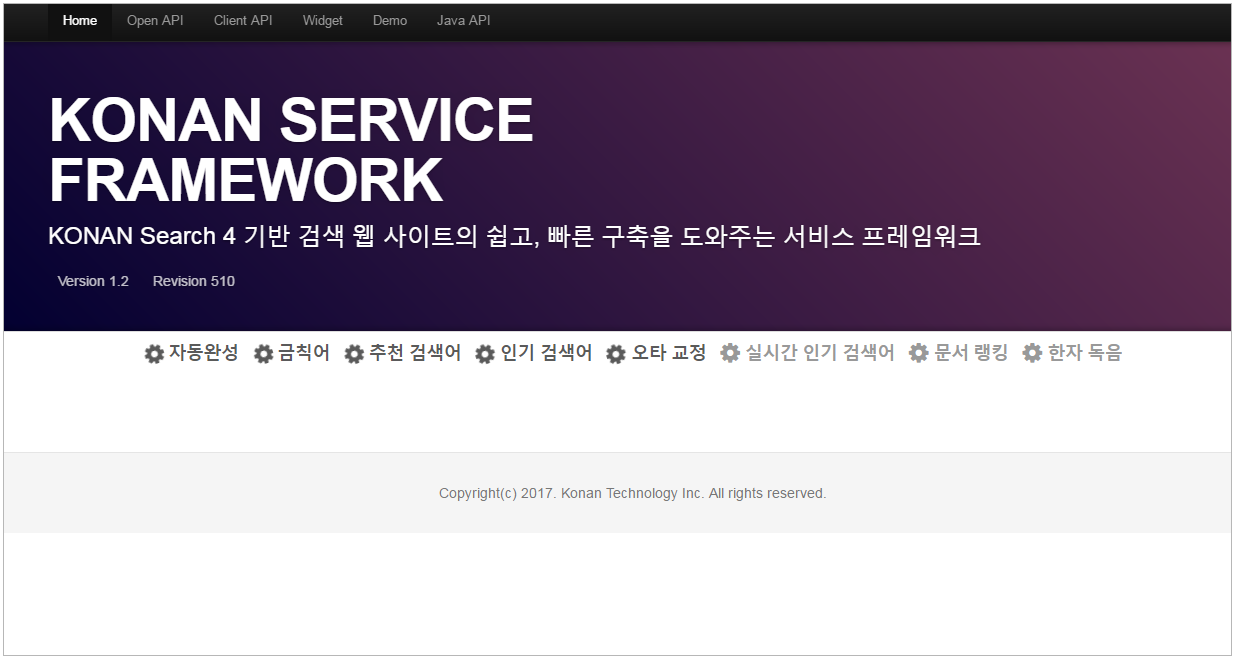Click gear icon beside 추천 검색어
Screen dimensions: 1237x661
pos(354,354)
